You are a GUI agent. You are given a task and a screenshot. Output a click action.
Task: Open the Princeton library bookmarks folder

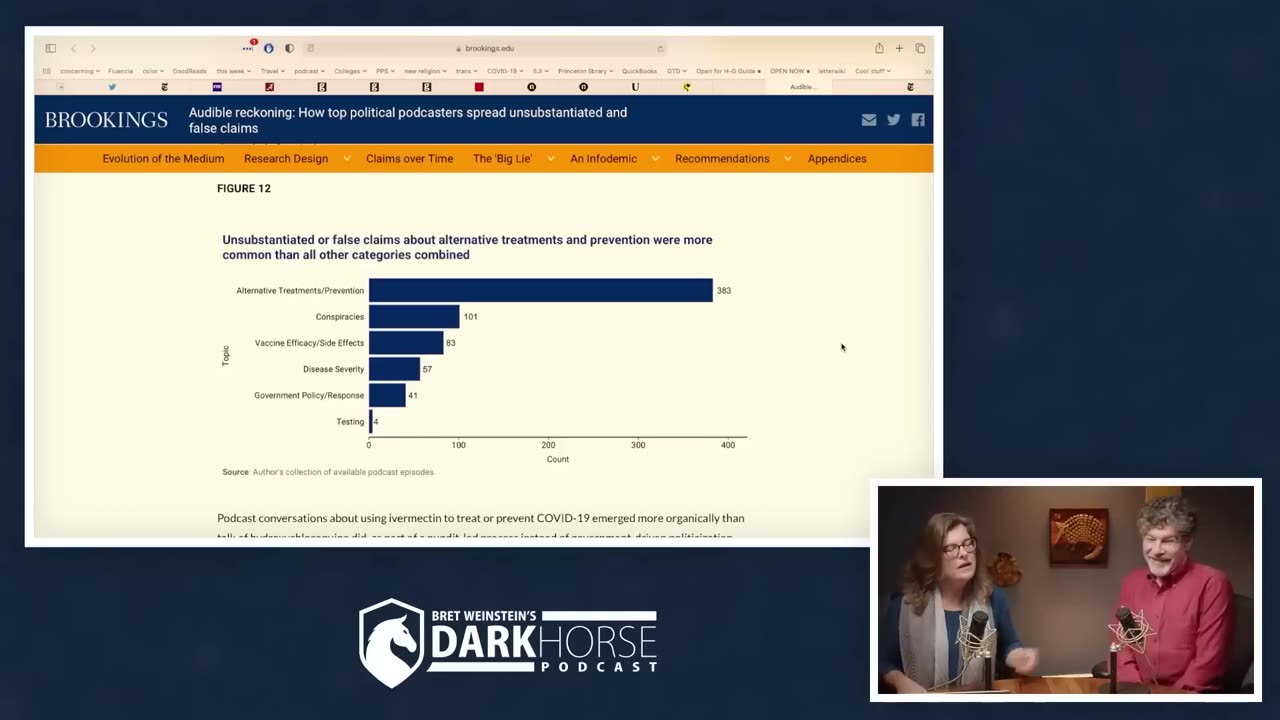tap(586, 71)
